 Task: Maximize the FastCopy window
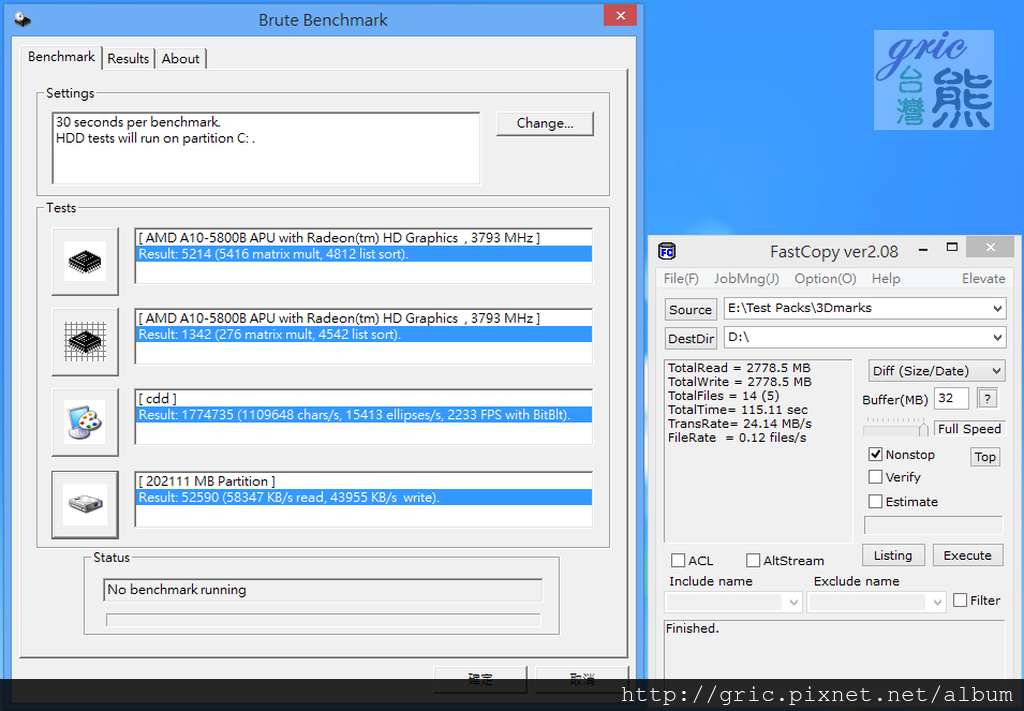(x=952, y=247)
